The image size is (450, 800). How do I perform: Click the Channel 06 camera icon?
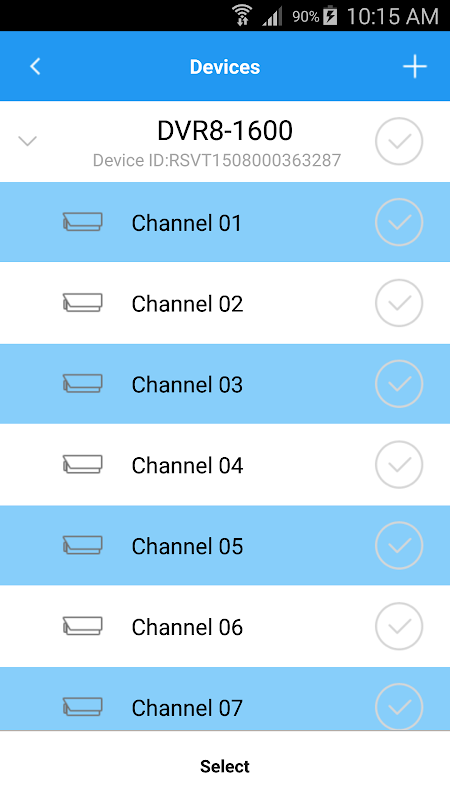click(83, 626)
